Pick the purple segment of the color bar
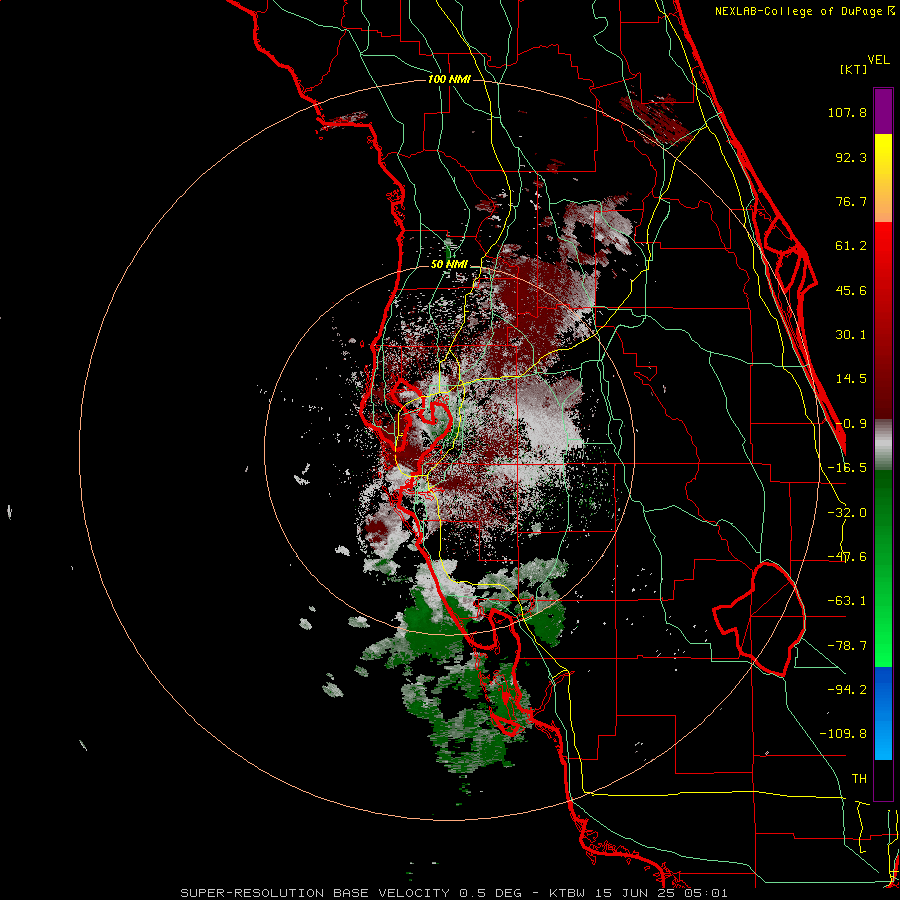Viewport: 900px width, 900px height. pyautogui.click(x=883, y=111)
